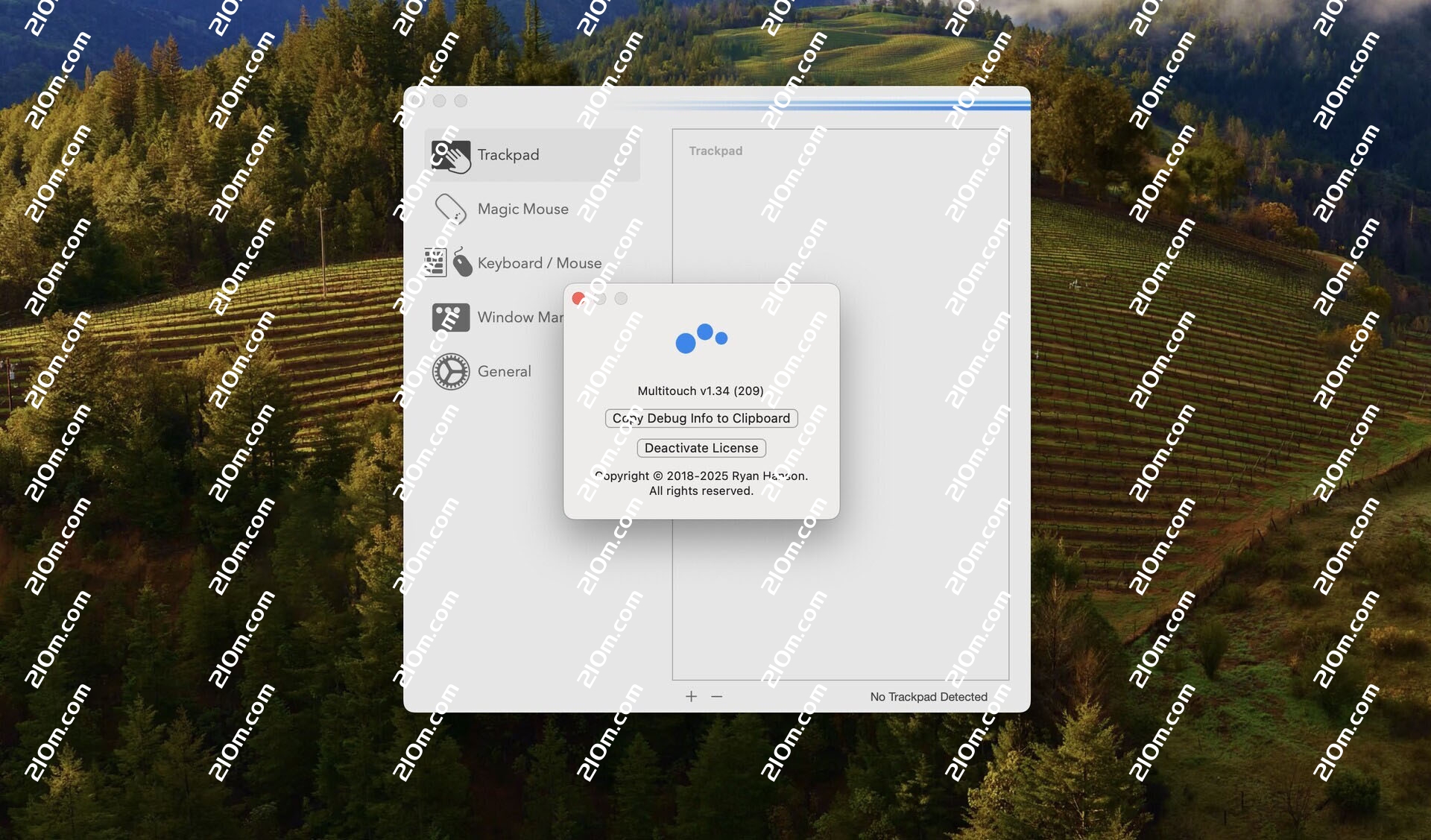Click the Multitouch blue dots logo

pyautogui.click(x=701, y=338)
